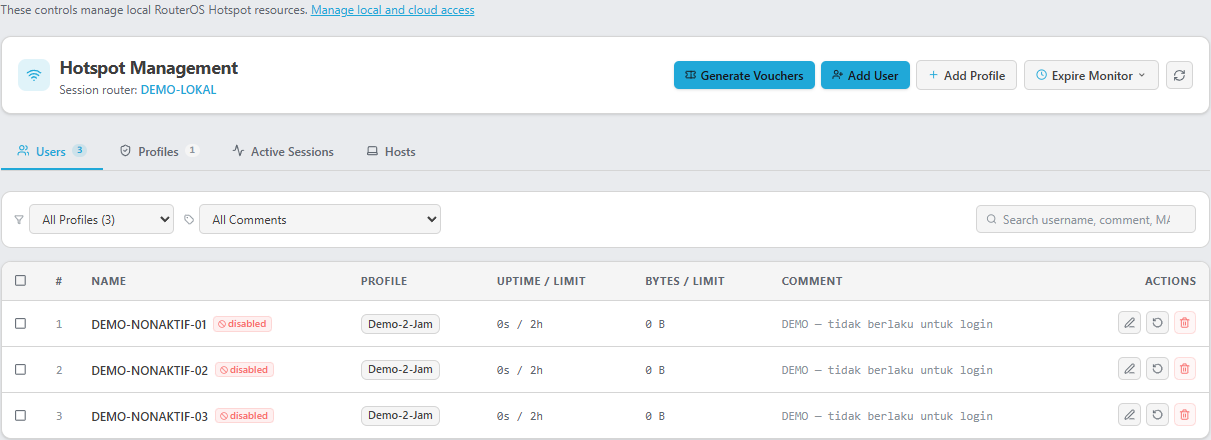Click the disabled badge on DEMO-NONAKTIF-02
1211x440 pixels.
coord(243,370)
